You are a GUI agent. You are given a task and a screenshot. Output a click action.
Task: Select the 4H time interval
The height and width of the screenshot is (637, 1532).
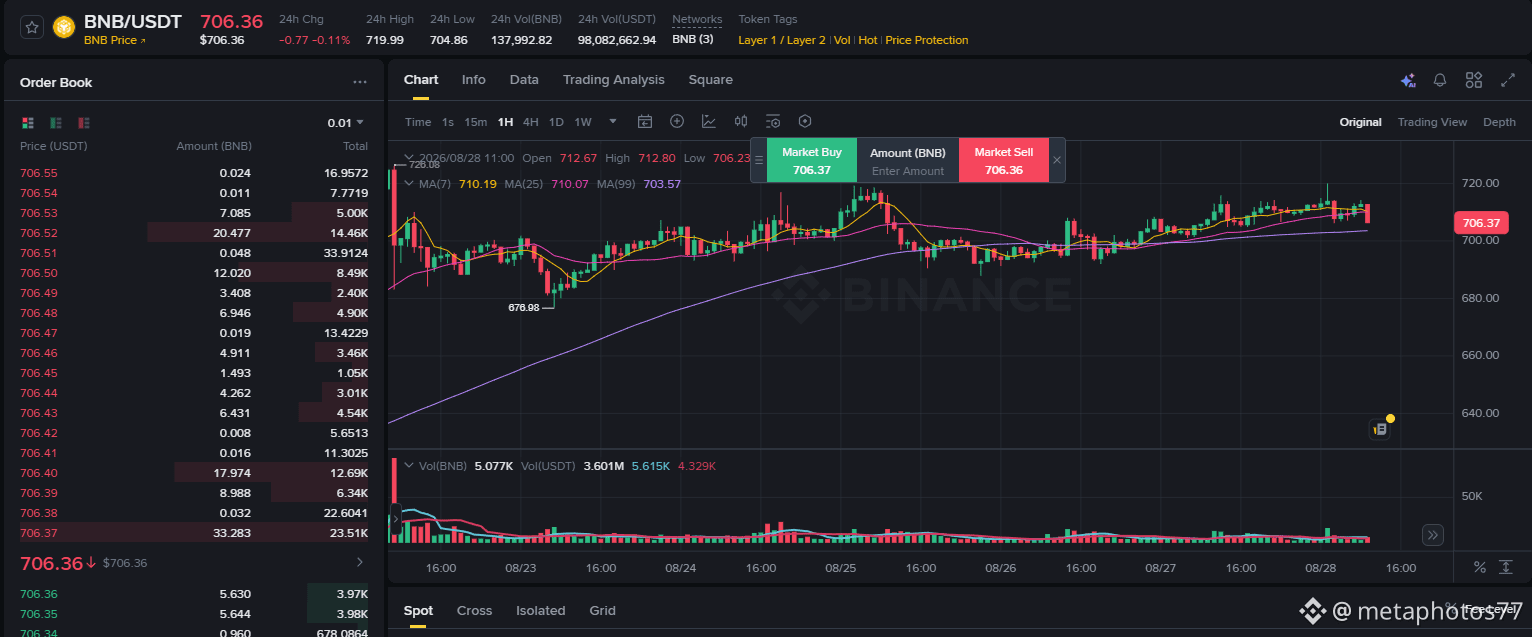531,122
